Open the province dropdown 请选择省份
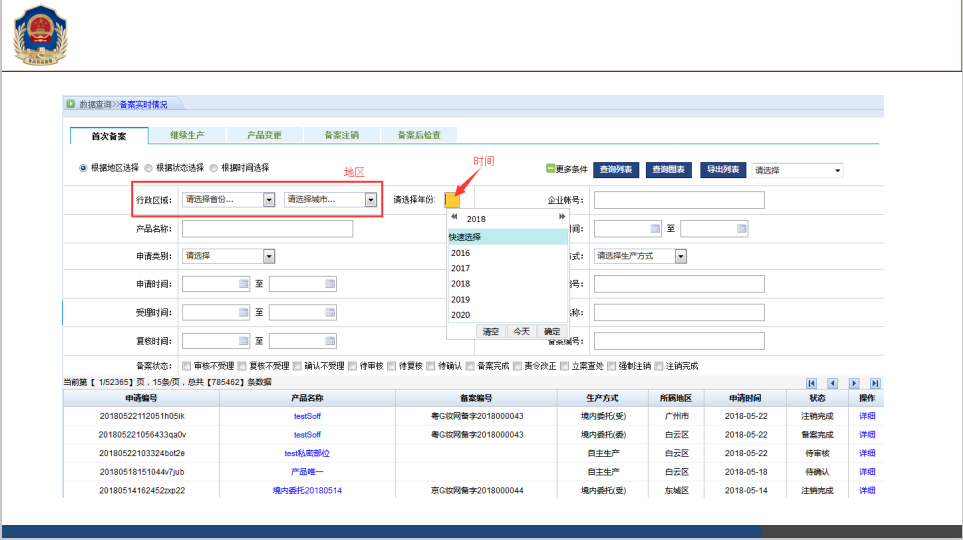Image resolution: width=963 pixels, height=540 pixels. pyautogui.click(x=228, y=200)
